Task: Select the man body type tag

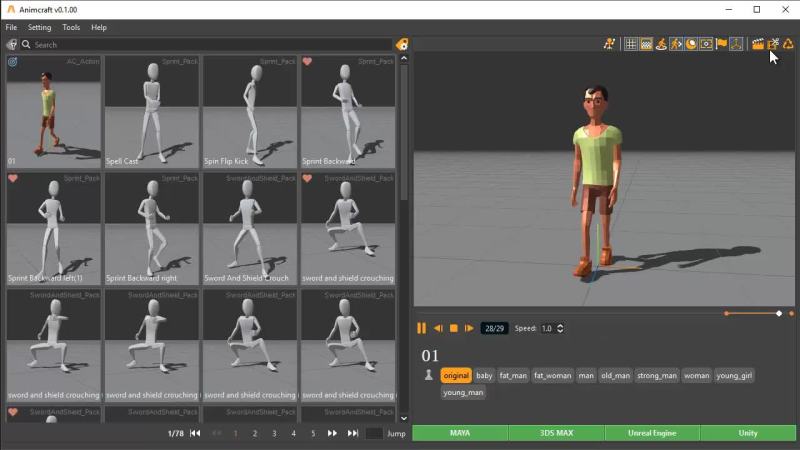Action: [x=586, y=376]
